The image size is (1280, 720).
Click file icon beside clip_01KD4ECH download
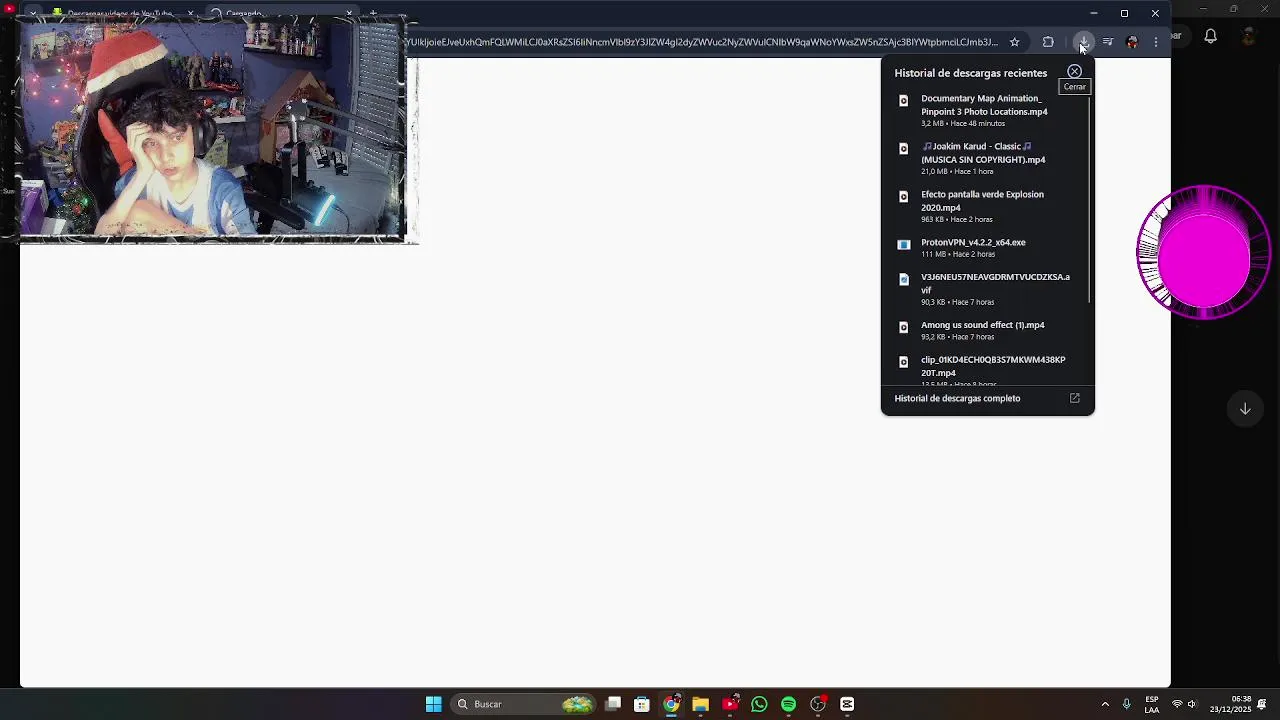(904, 361)
